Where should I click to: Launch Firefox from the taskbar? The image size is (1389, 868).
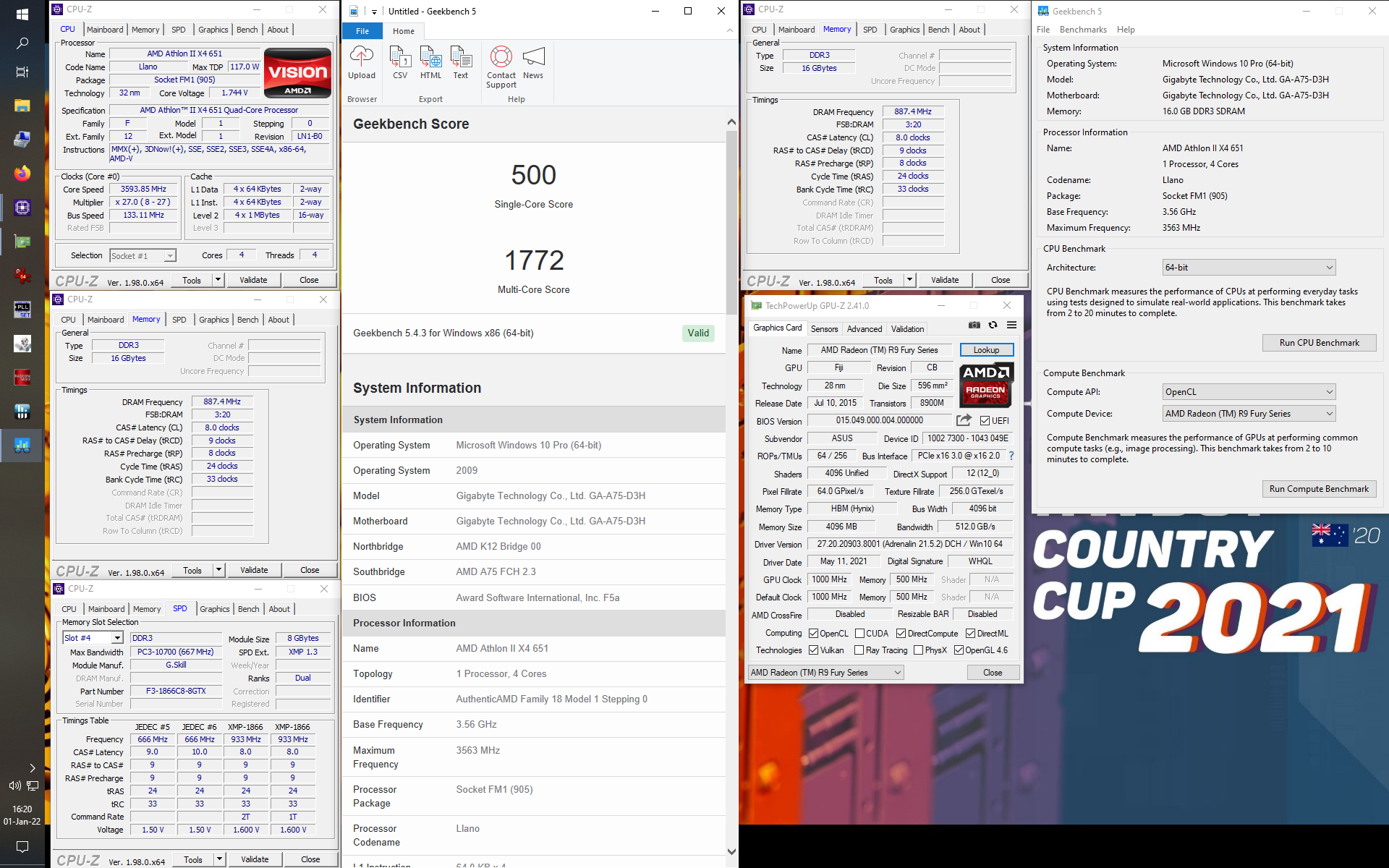click(x=22, y=174)
